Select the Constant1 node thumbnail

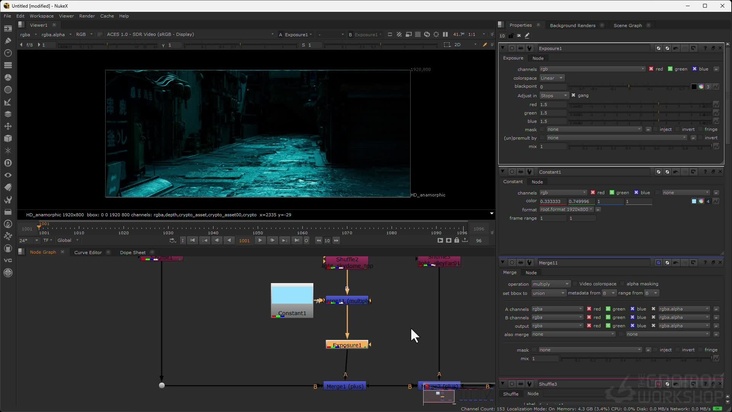(292, 300)
